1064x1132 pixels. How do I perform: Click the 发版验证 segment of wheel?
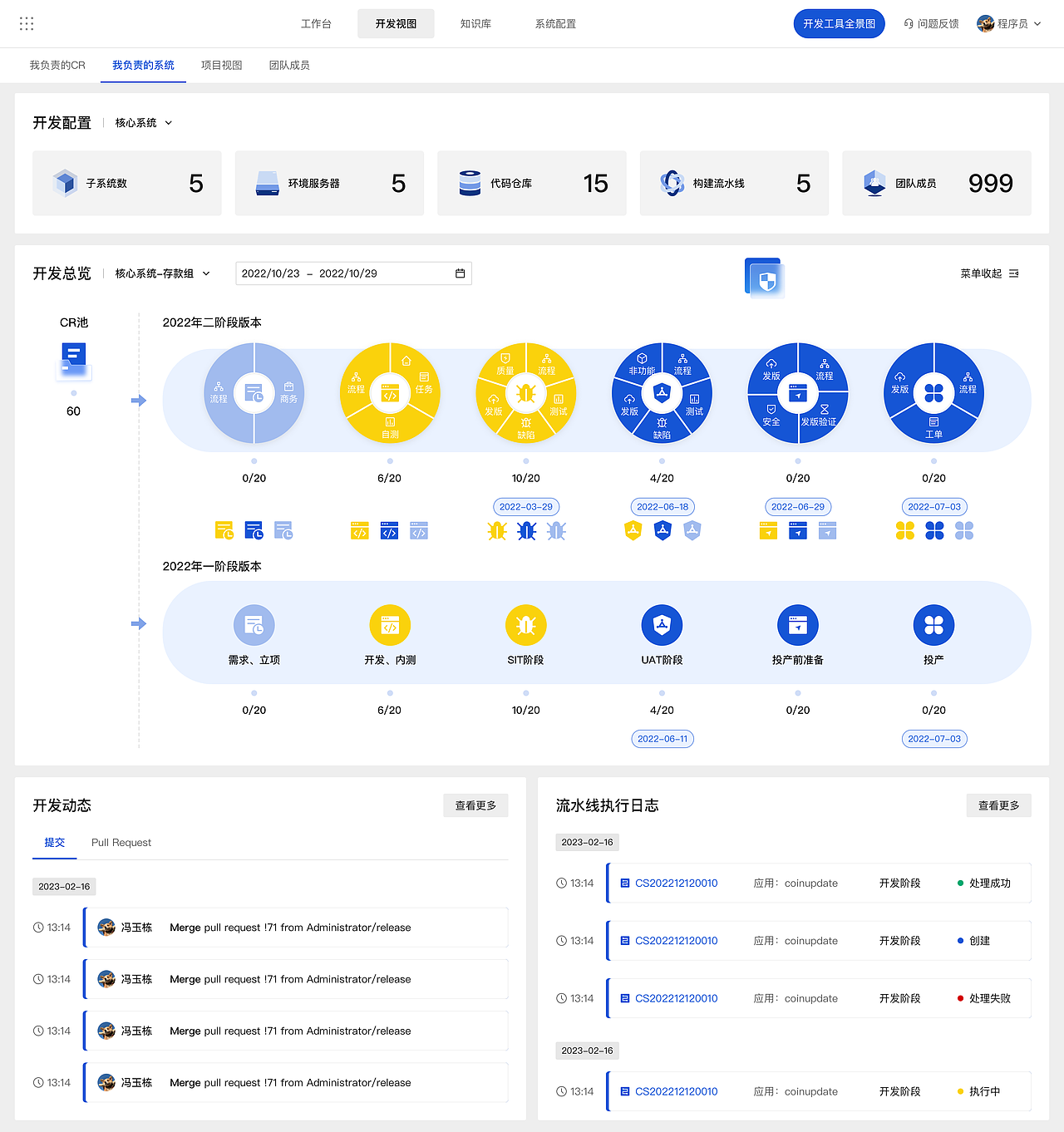pyautogui.click(x=819, y=416)
